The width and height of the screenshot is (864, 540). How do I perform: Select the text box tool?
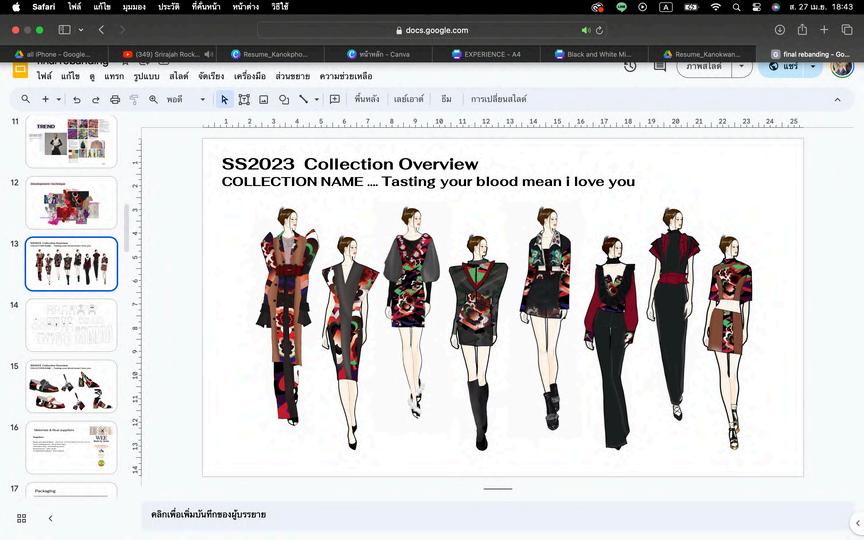244,100
